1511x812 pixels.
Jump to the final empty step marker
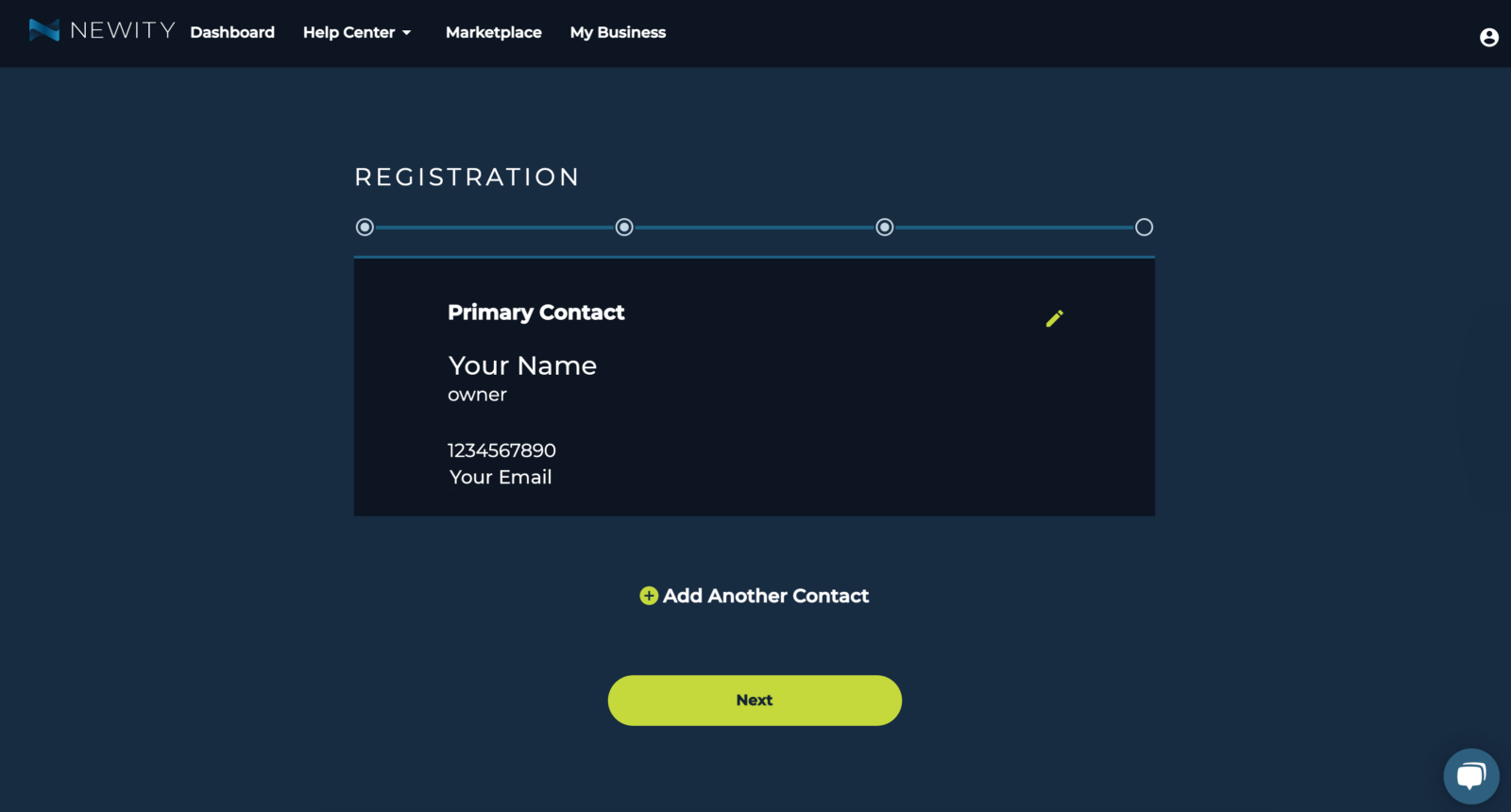(1144, 228)
